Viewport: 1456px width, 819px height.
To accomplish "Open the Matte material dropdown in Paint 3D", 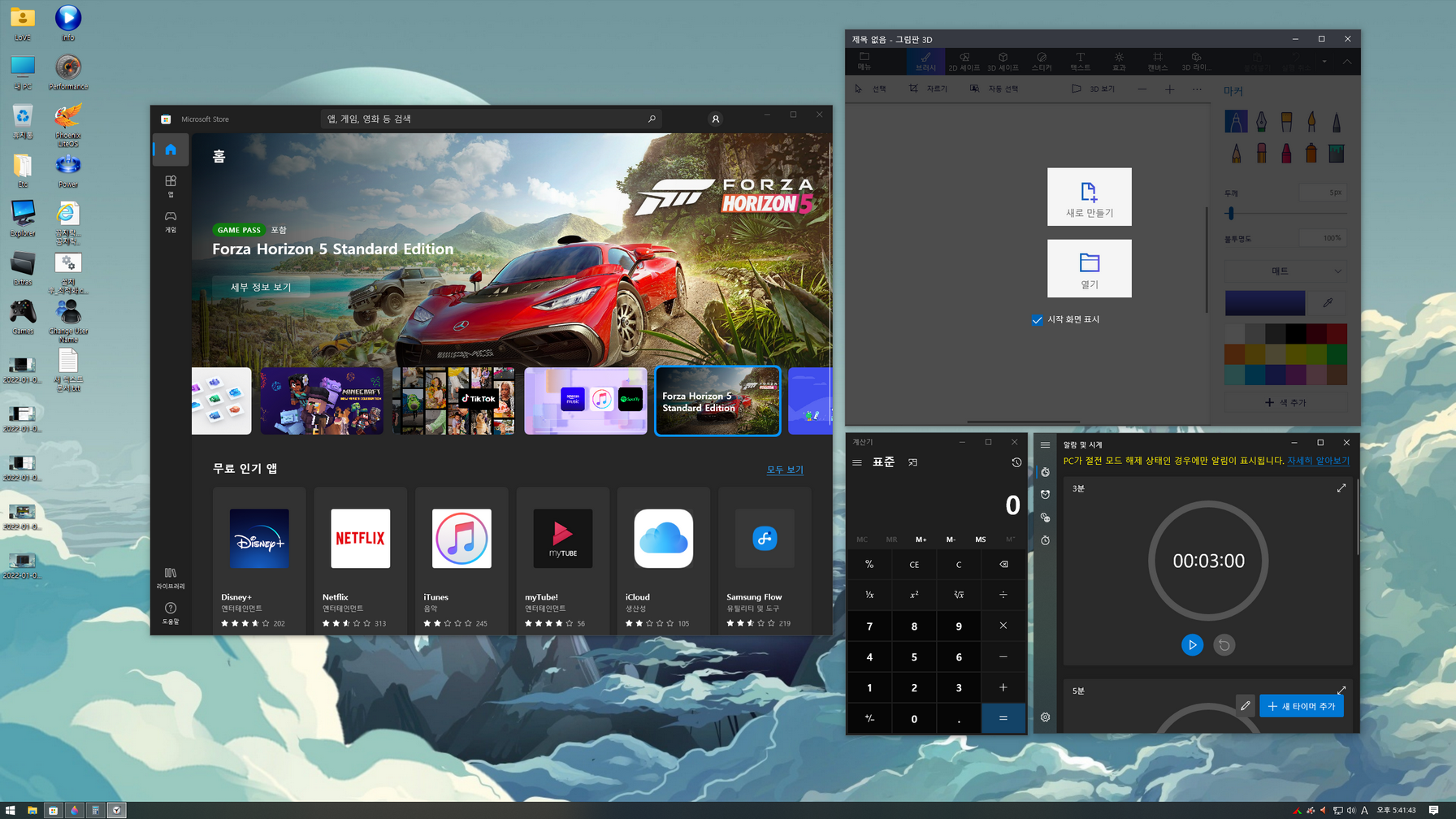I will pos(1285,271).
